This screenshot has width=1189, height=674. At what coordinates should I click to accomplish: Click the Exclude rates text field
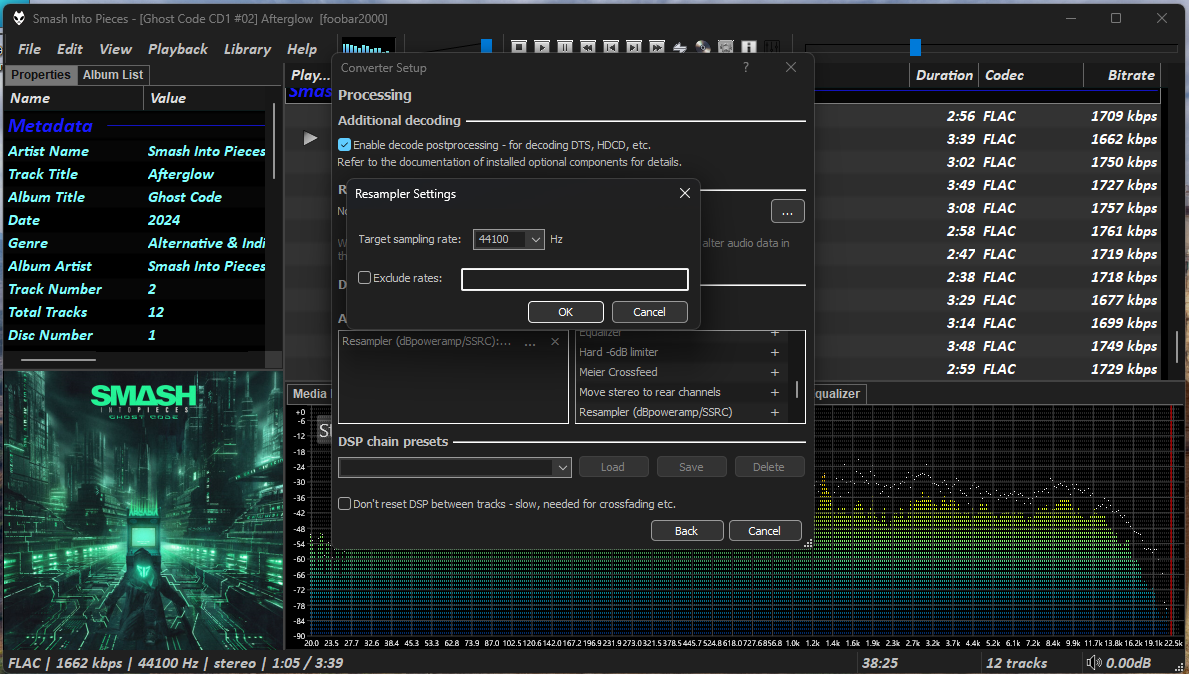(574, 279)
